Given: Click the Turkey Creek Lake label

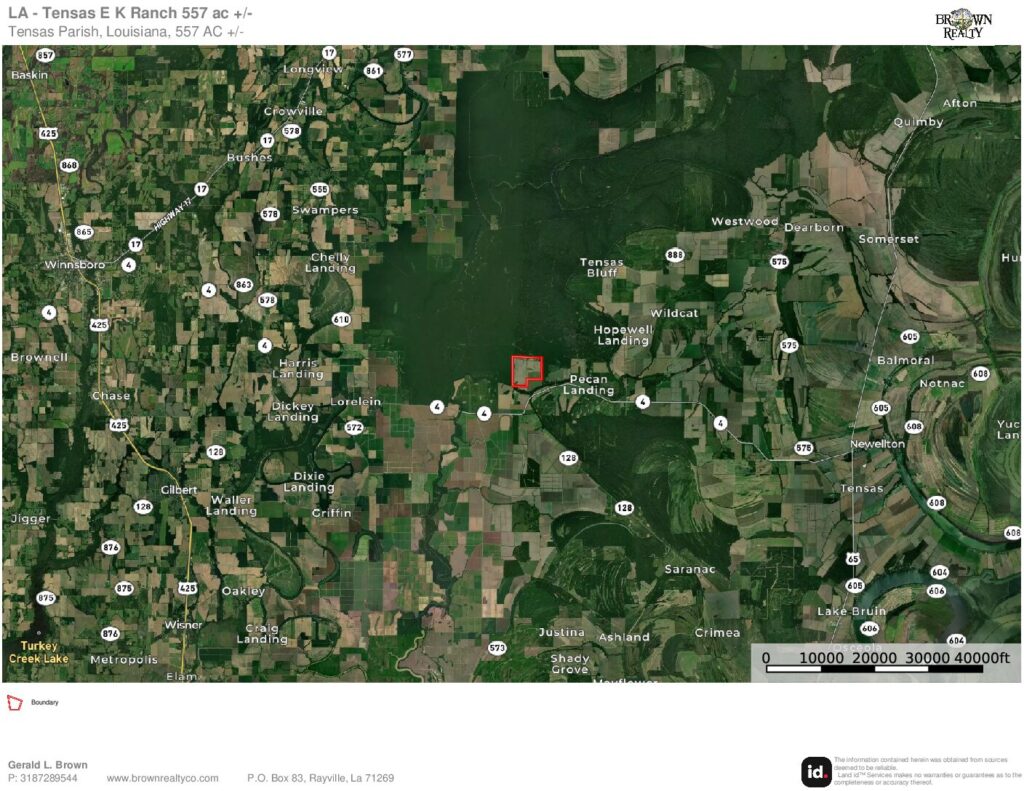Looking at the screenshot, I should pyautogui.click(x=39, y=652).
